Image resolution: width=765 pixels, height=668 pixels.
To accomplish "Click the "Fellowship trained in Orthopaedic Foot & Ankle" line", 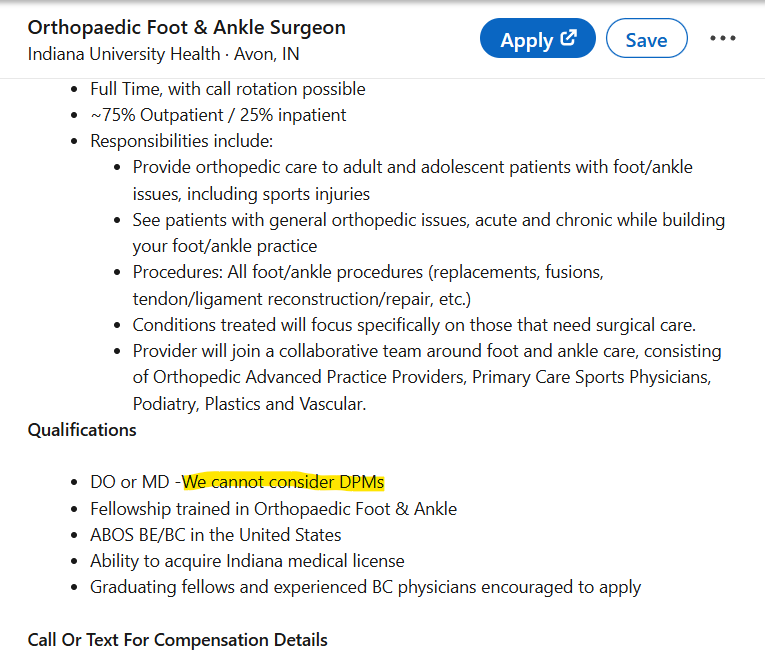I will tap(273, 509).
